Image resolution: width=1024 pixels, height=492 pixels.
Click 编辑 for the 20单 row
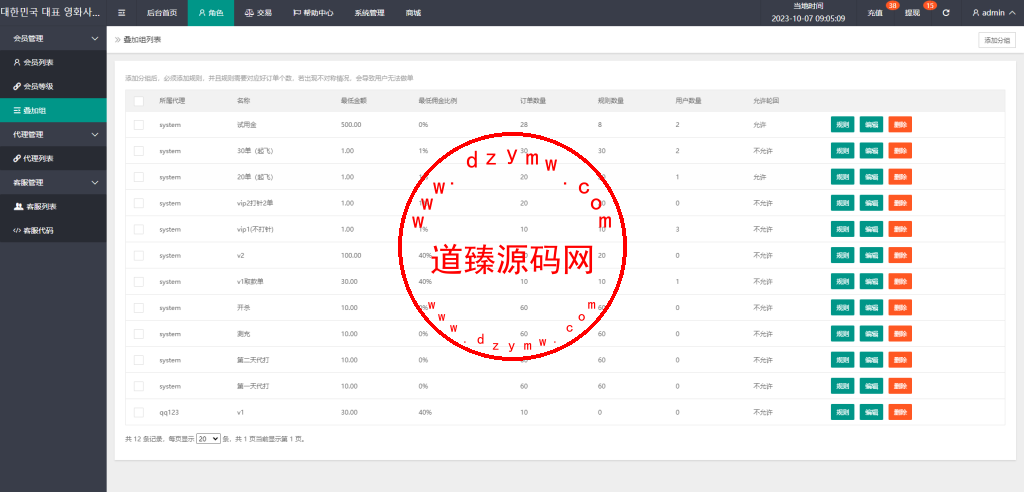click(x=871, y=177)
